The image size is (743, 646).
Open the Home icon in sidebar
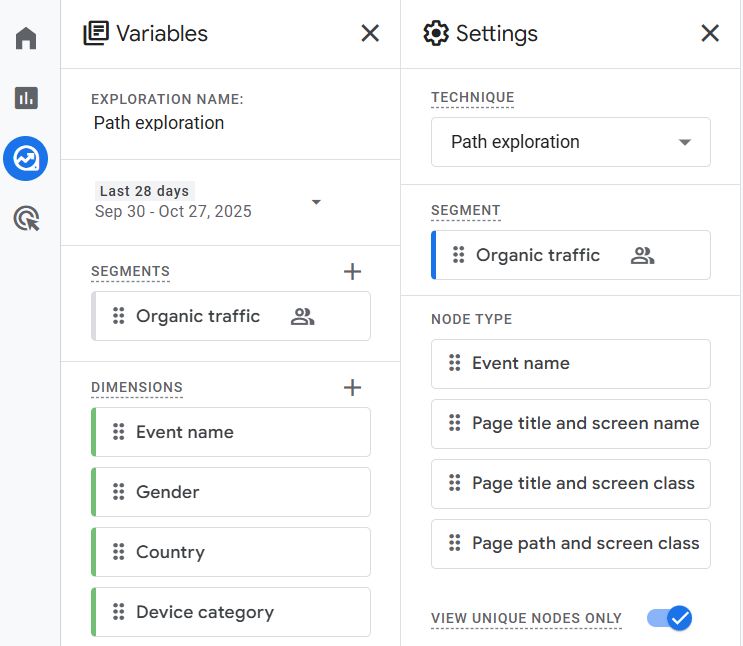pos(26,39)
